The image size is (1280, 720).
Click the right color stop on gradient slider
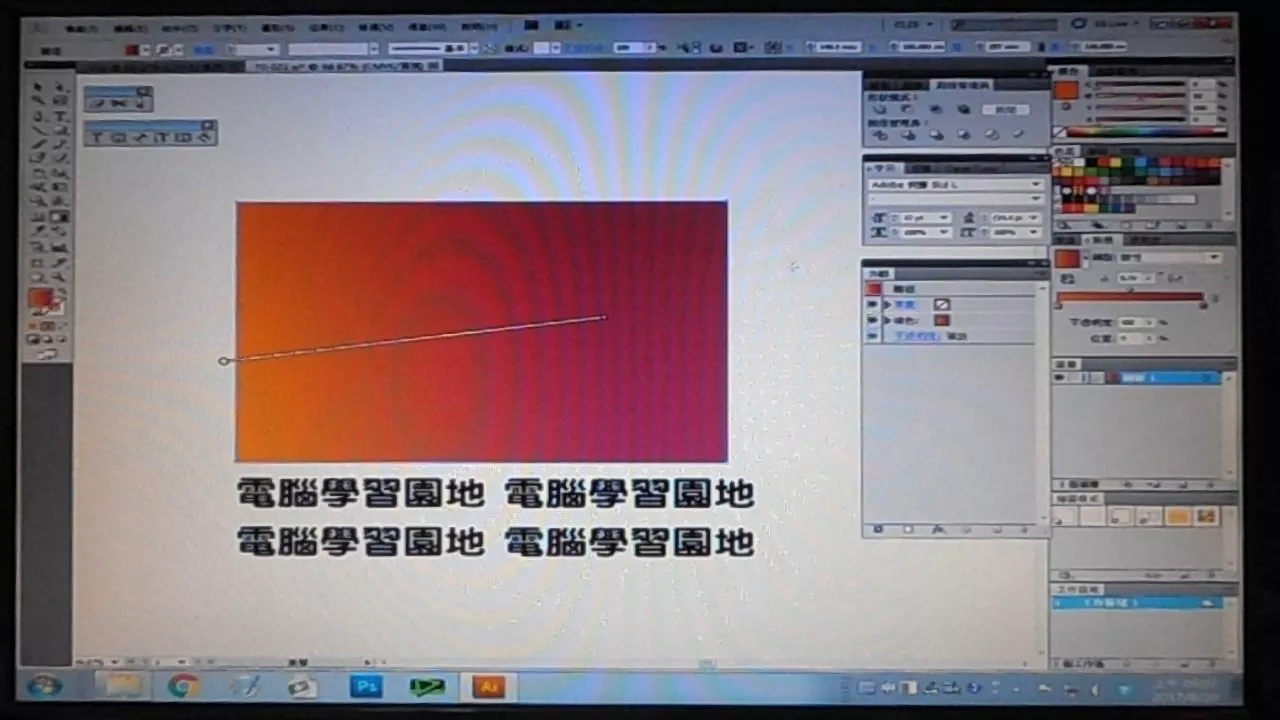[x=1204, y=306]
